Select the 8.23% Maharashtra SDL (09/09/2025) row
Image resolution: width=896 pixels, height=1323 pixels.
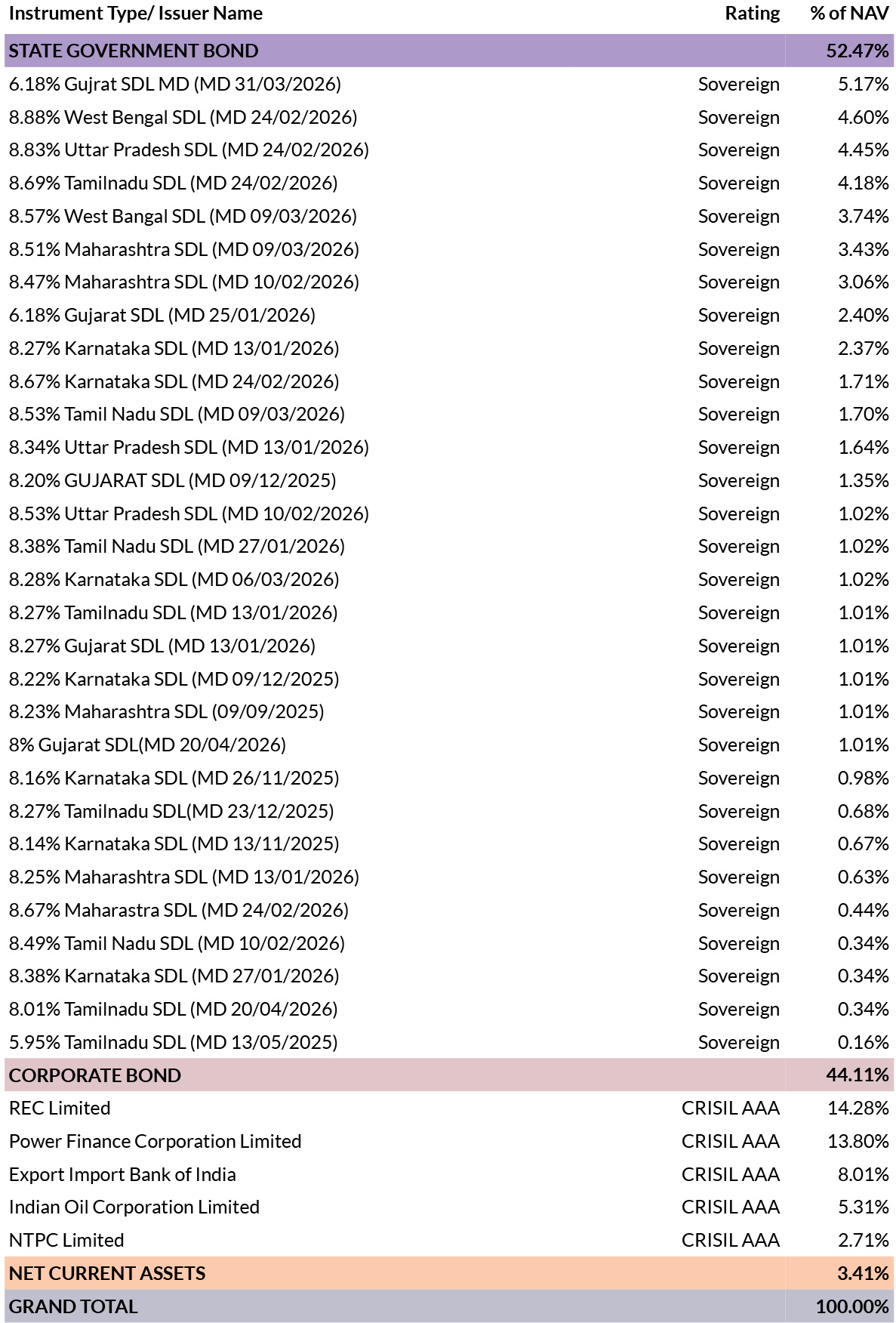(x=448, y=711)
